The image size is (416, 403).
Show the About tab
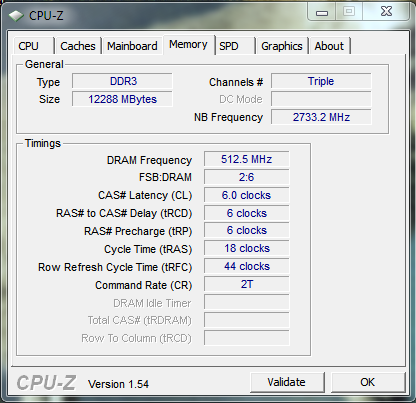329,46
